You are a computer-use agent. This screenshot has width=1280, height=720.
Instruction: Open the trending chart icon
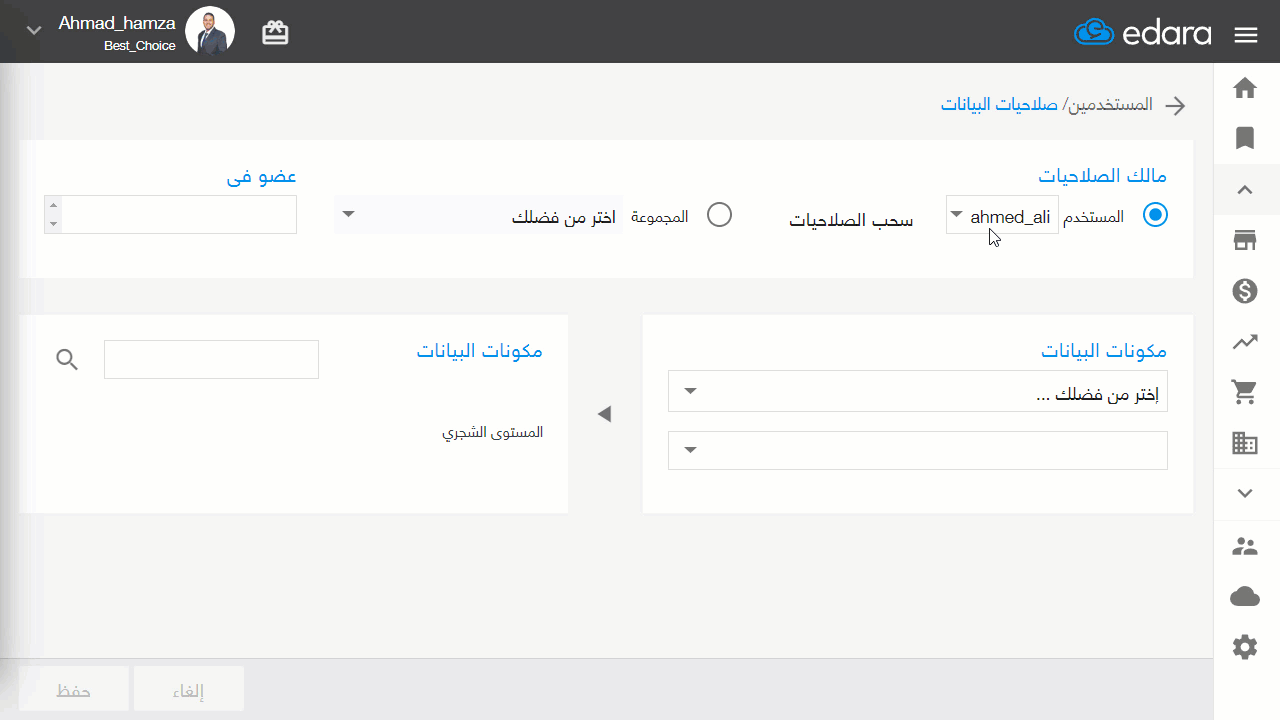(x=1245, y=342)
